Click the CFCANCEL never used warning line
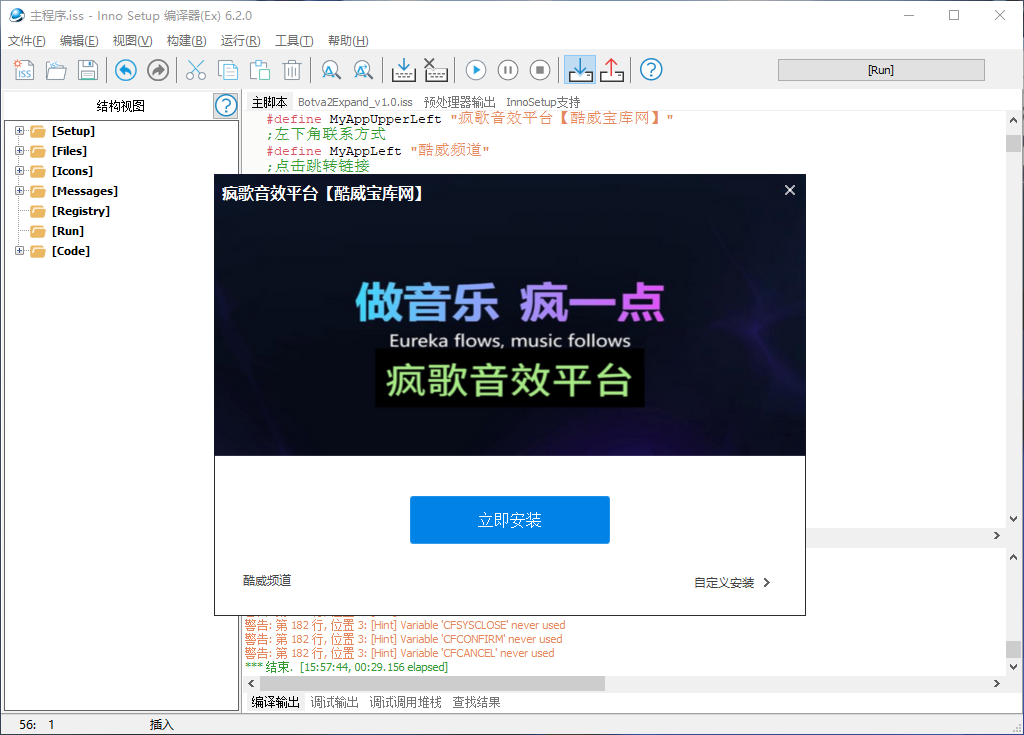The width and height of the screenshot is (1024, 735). click(x=400, y=653)
